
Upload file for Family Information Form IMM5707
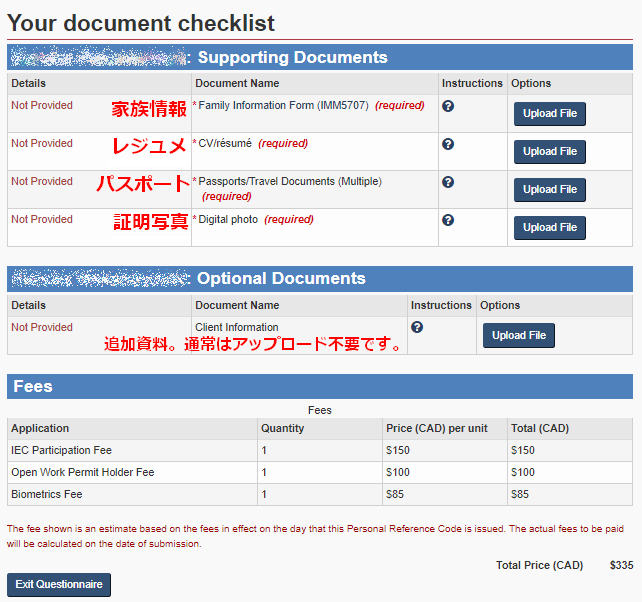pos(549,114)
